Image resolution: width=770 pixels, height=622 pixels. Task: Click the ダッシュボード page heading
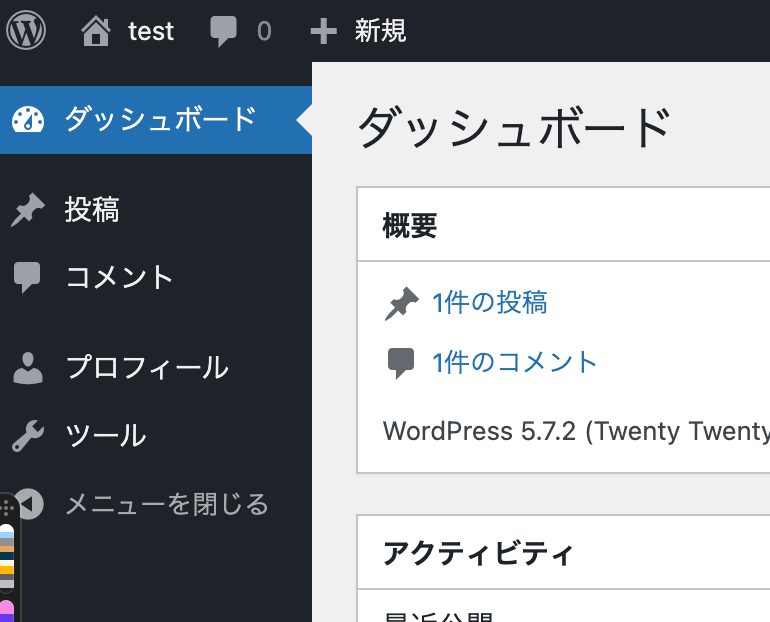click(514, 128)
